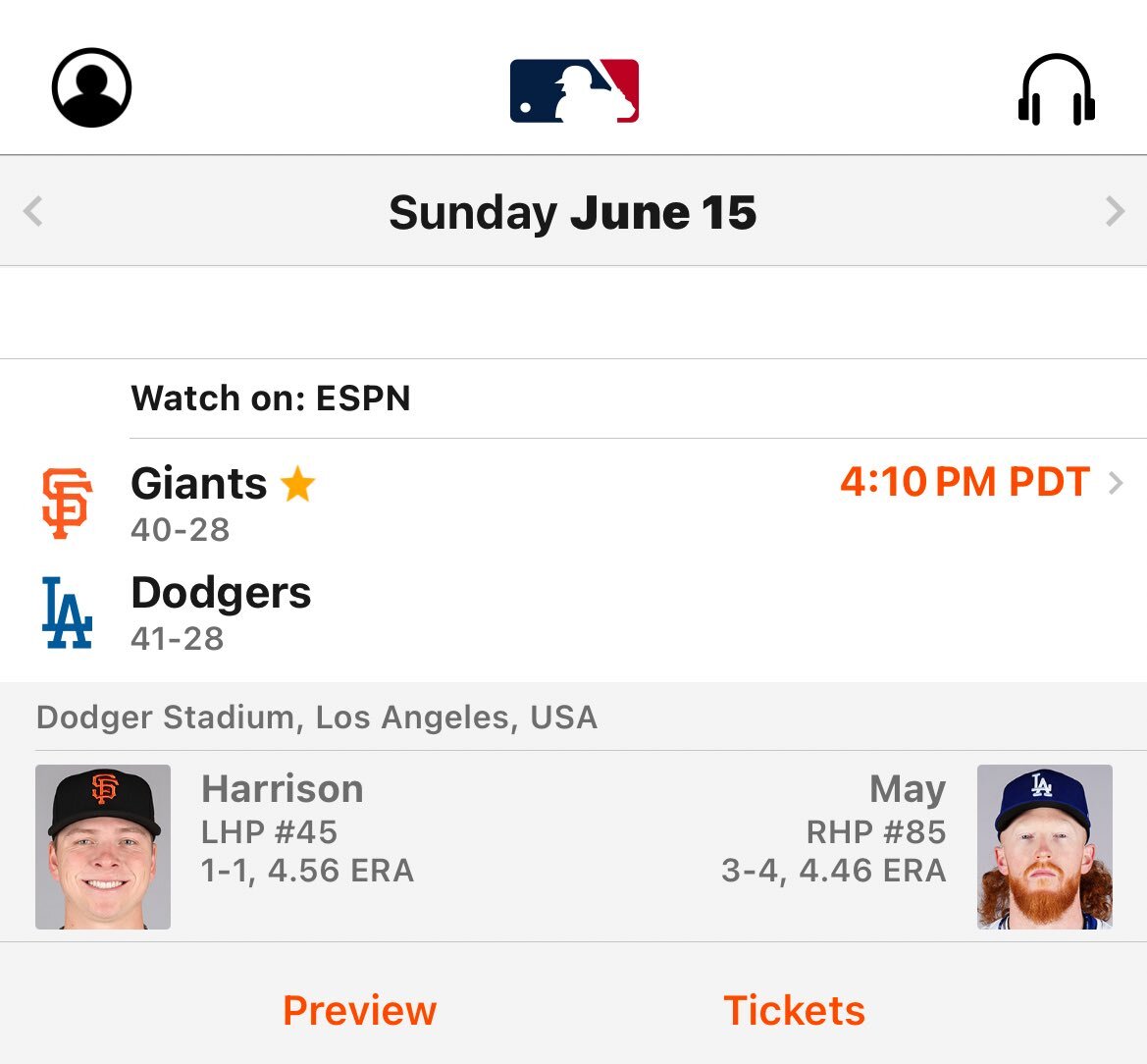
Task: Open the user profile icon
Action: (91, 87)
